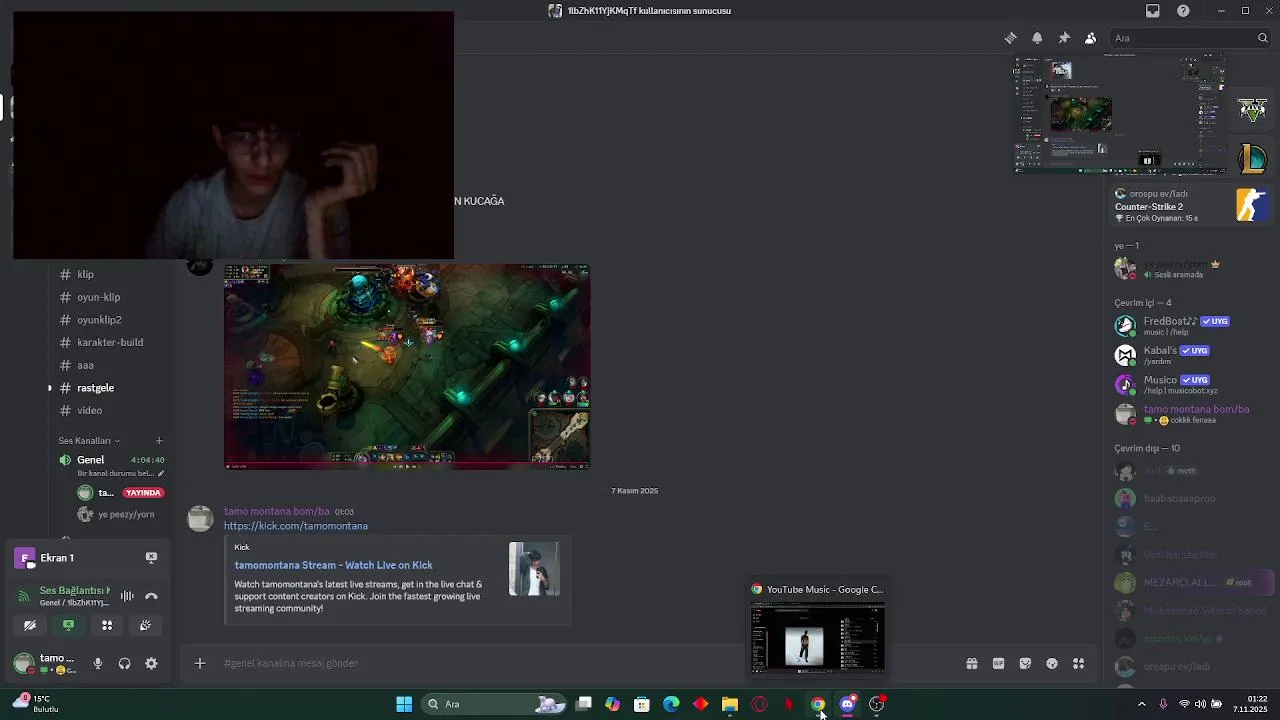Open the Kick embed thumbnail image
Image resolution: width=1280 pixels, height=720 pixels.
[x=534, y=569]
